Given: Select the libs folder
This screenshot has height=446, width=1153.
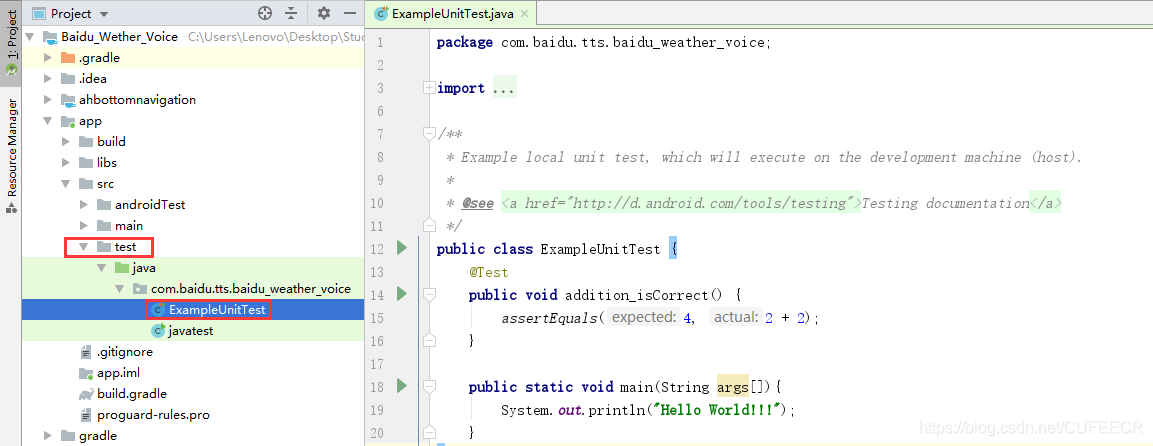Looking at the screenshot, I should click(x=107, y=162).
